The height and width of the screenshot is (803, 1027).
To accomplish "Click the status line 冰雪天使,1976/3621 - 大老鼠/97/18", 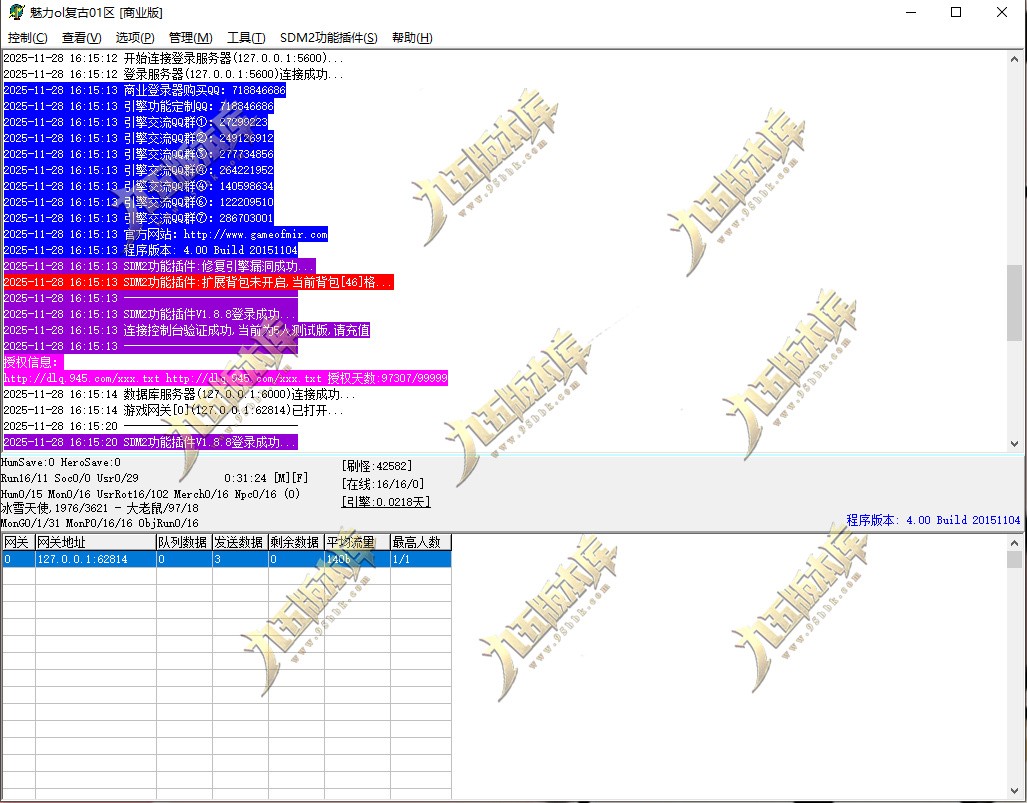I will click(x=100, y=508).
